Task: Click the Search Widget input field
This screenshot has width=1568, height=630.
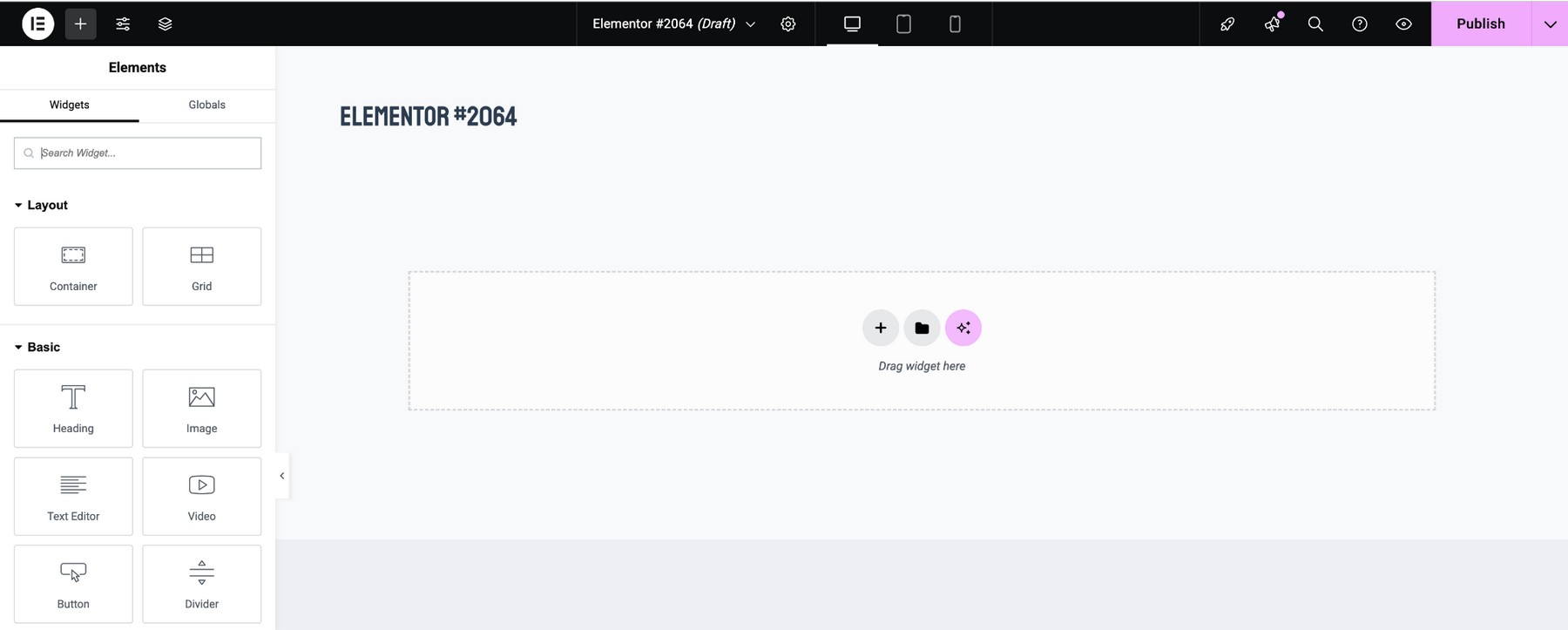Action: coord(138,152)
